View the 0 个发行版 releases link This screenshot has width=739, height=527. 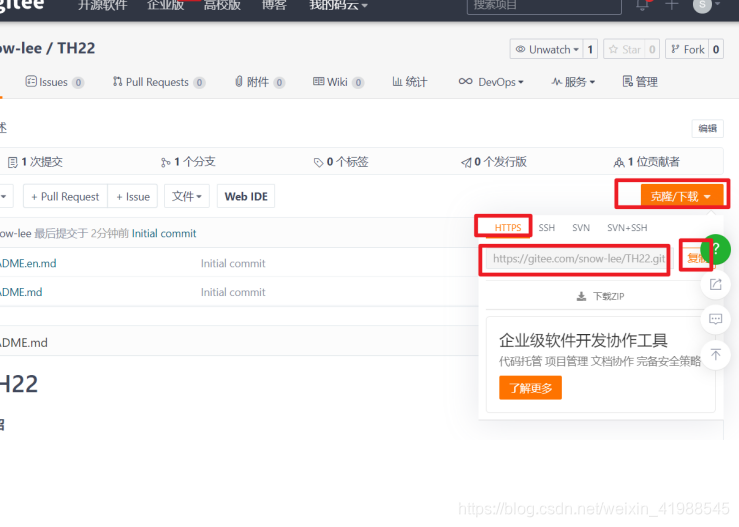[x=493, y=162]
